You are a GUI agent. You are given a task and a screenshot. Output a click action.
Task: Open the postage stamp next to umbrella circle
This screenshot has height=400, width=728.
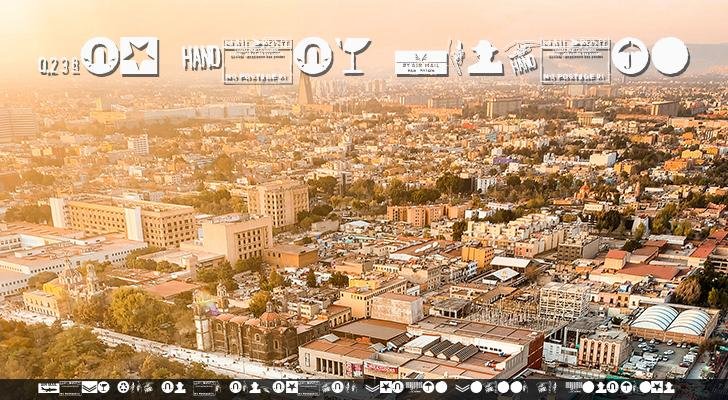pos(575,60)
